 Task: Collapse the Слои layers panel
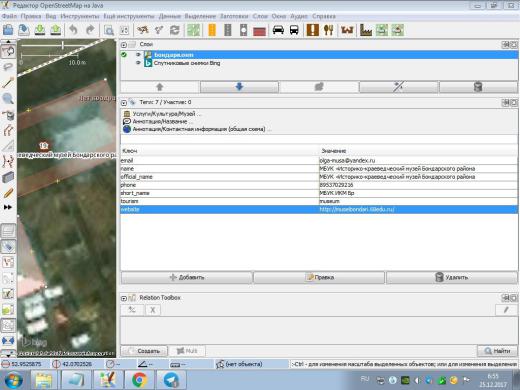[124, 44]
